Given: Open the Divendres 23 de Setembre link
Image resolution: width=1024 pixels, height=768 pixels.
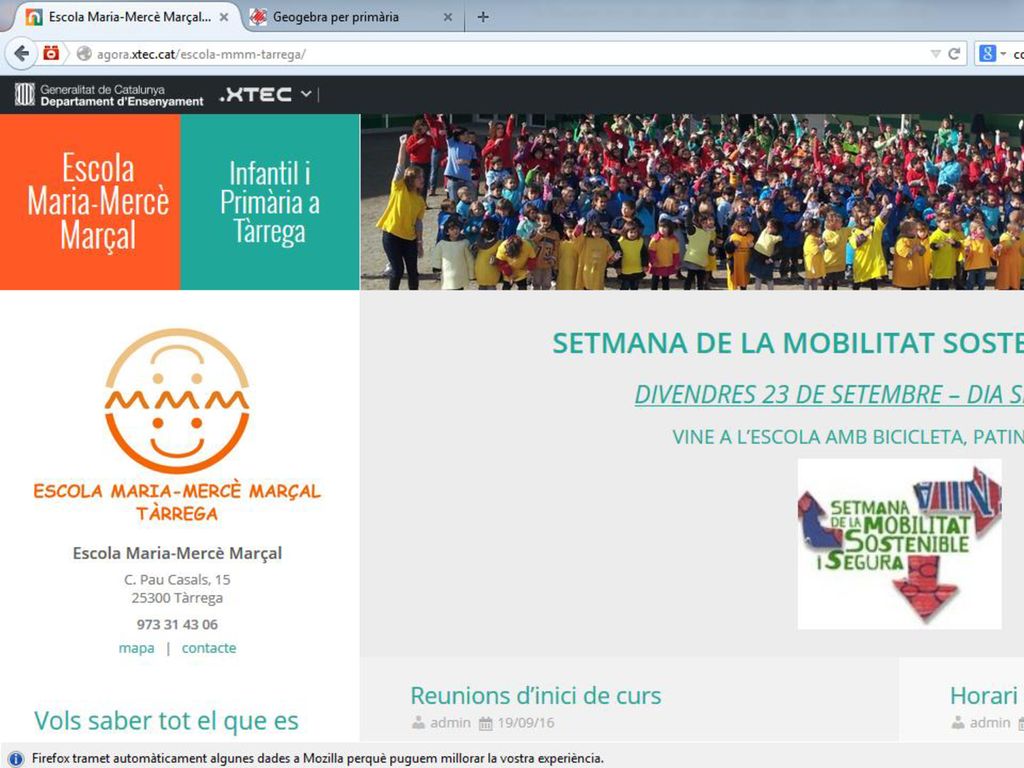Looking at the screenshot, I should click(829, 394).
